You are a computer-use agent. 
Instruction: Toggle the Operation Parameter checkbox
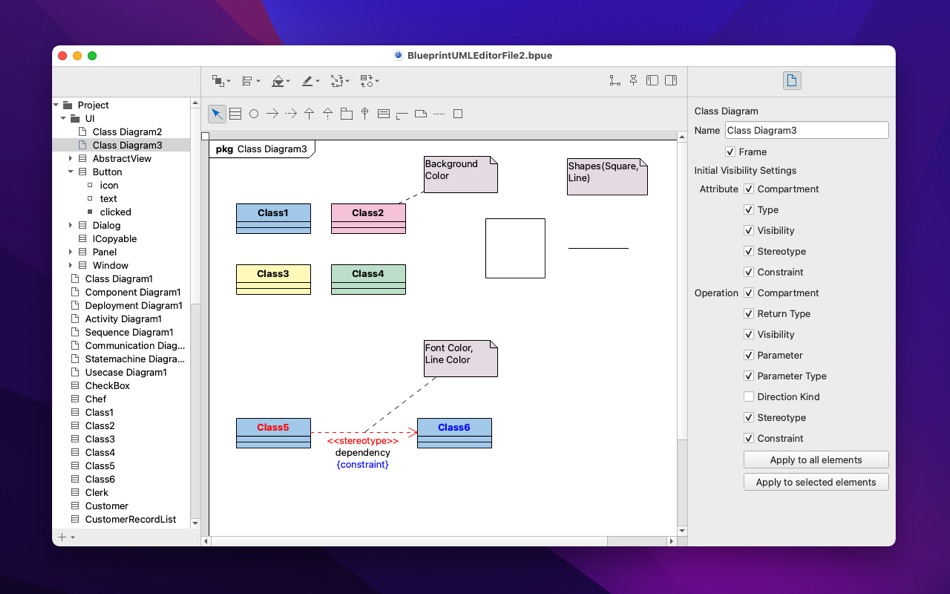749,355
